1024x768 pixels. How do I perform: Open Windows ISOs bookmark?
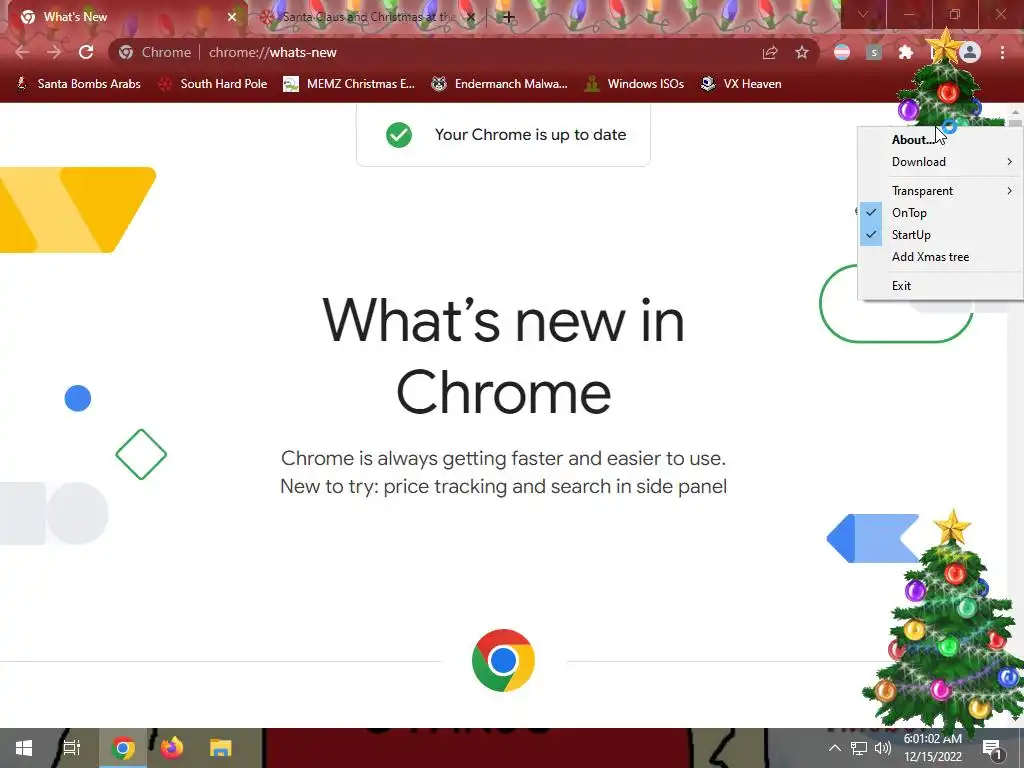click(x=634, y=84)
